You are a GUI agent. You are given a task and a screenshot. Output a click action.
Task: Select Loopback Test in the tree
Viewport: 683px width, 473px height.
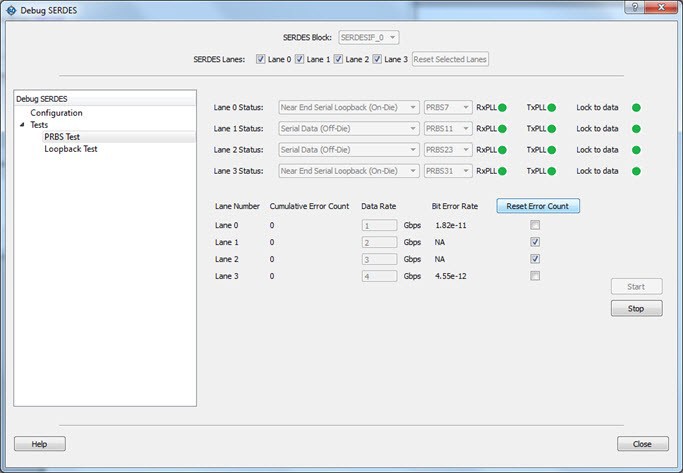coord(71,149)
